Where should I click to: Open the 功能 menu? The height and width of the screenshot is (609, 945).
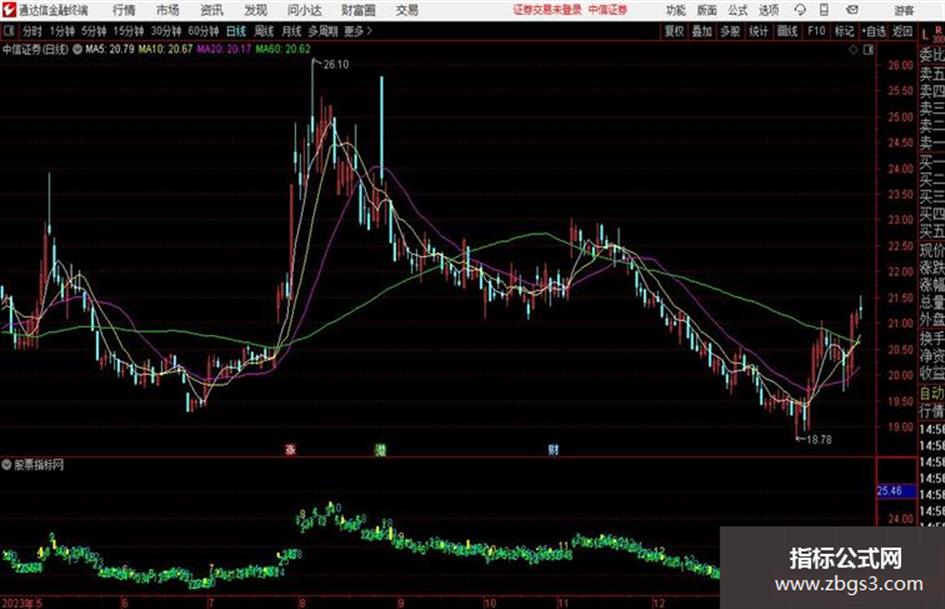click(x=676, y=10)
